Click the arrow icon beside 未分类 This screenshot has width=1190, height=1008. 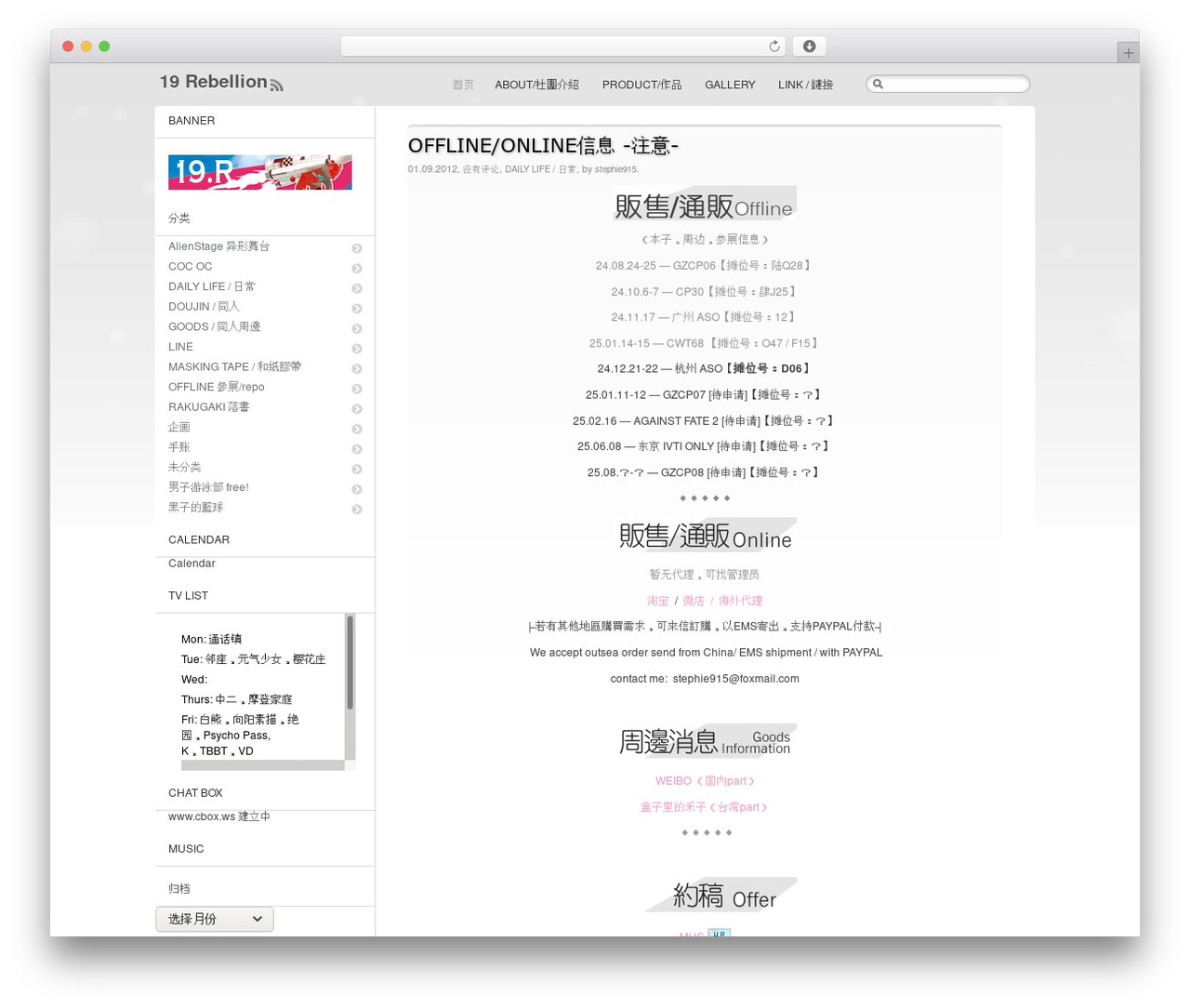tap(357, 470)
